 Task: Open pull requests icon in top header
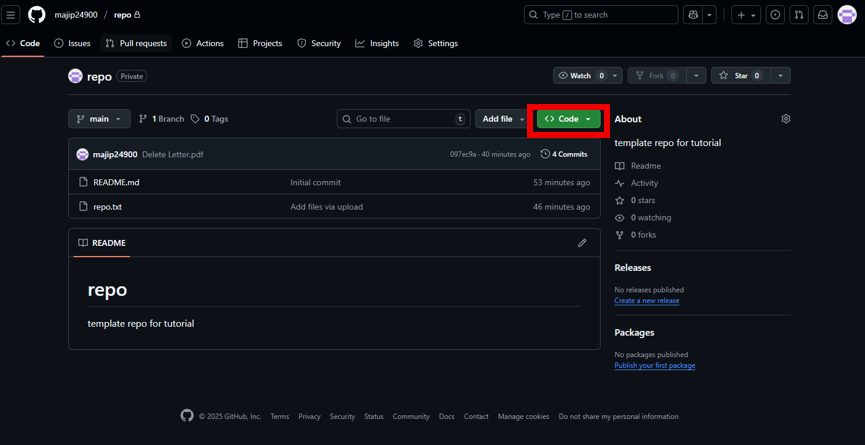point(799,15)
